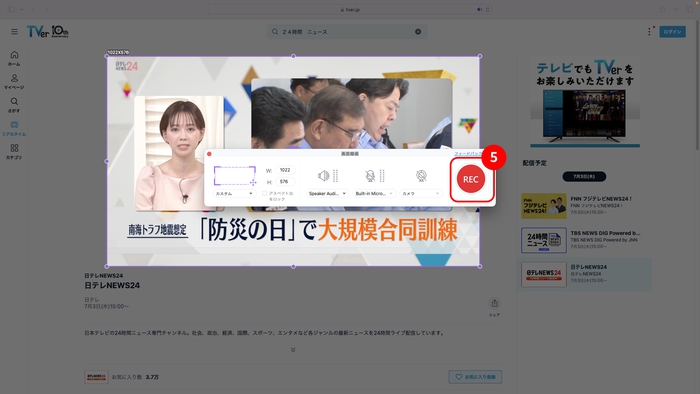Close the screen recorder panel
Image resolution: width=700 pixels, height=394 pixels.
click(x=209, y=153)
